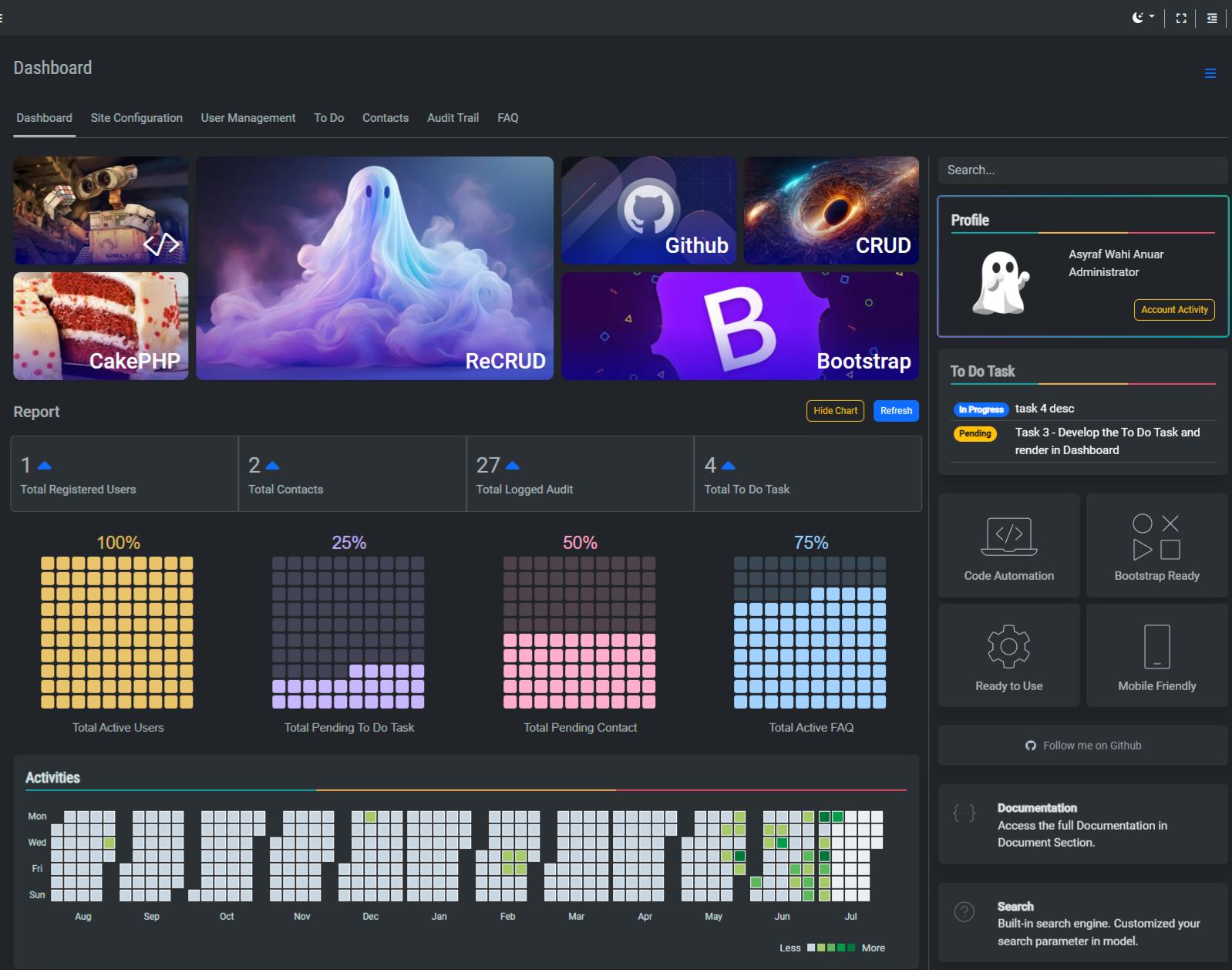Click the In Progress badge for task 4
The width and height of the screenshot is (1232, 970).
981,409
